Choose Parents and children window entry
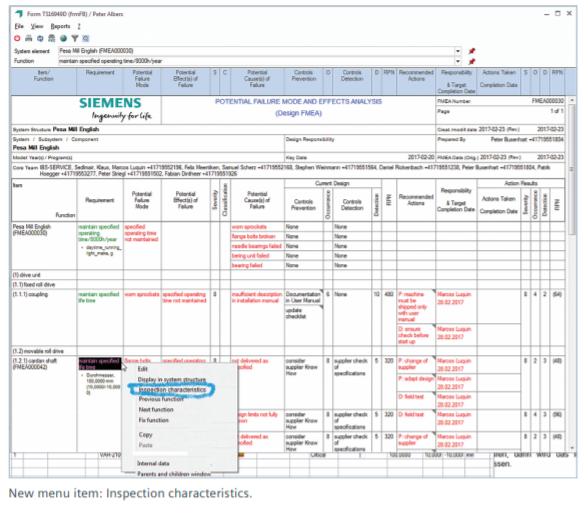The height and width of the screenshot is (505, 584). 174,474
